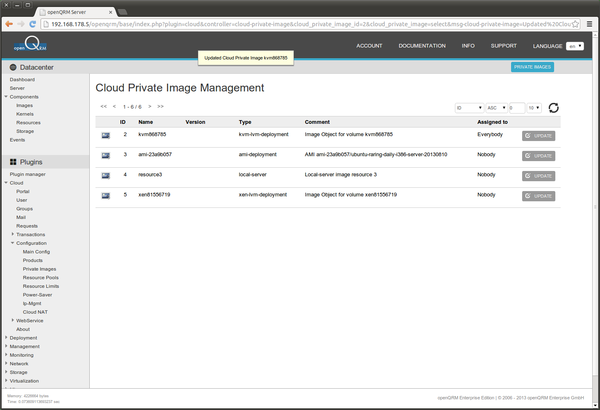Image resolution: width=600 pixels, height=410 pixels.
Task: Open Resource Pools item
Action: 41,278
